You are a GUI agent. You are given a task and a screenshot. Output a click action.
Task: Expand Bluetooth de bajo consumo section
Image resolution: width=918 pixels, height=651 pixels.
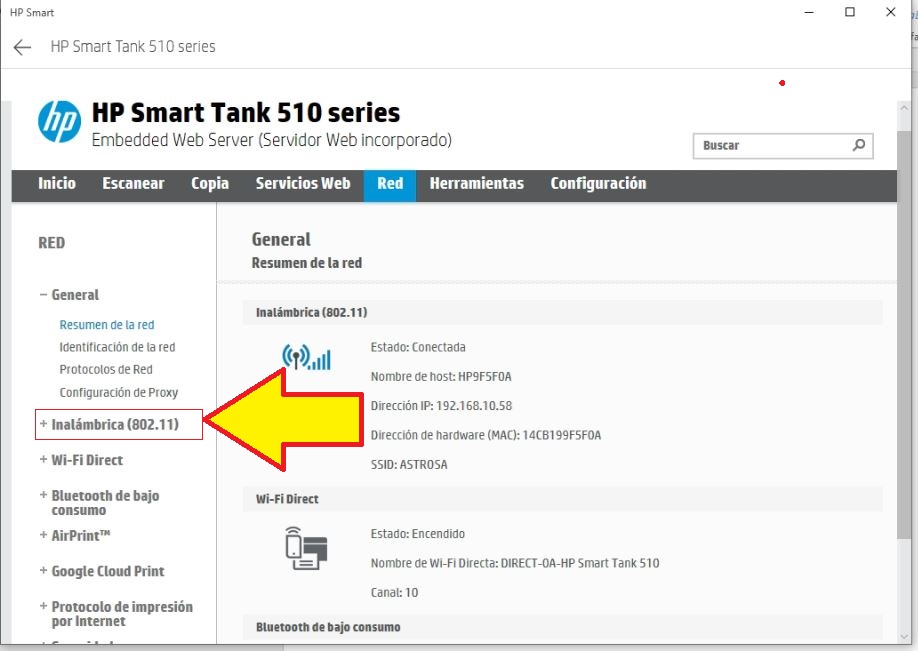tap(104, 502)
